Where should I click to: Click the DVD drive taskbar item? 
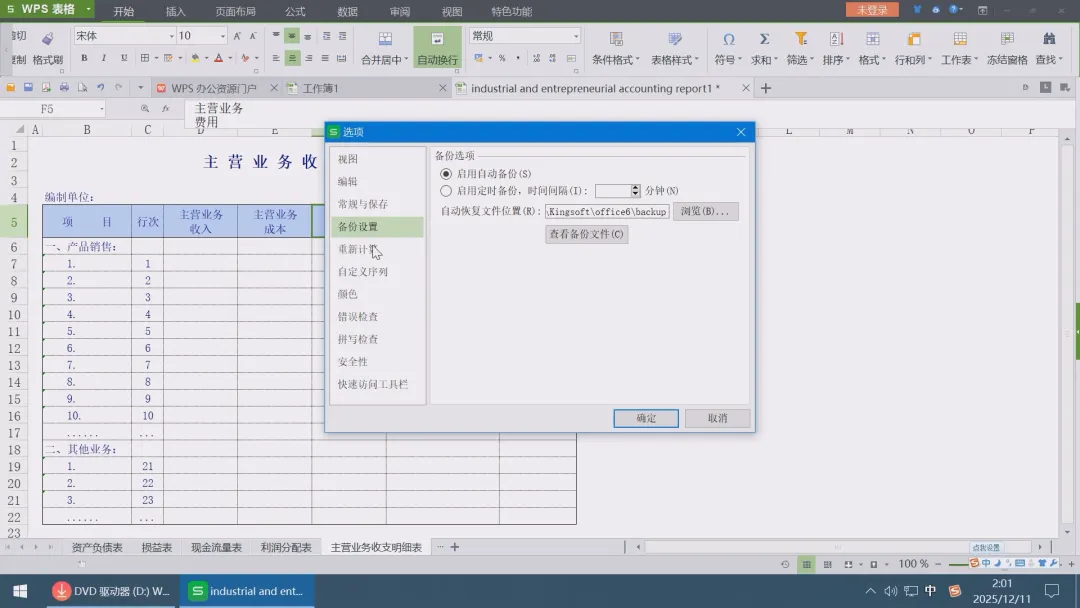pyautogui.click(x=113, y=591)
